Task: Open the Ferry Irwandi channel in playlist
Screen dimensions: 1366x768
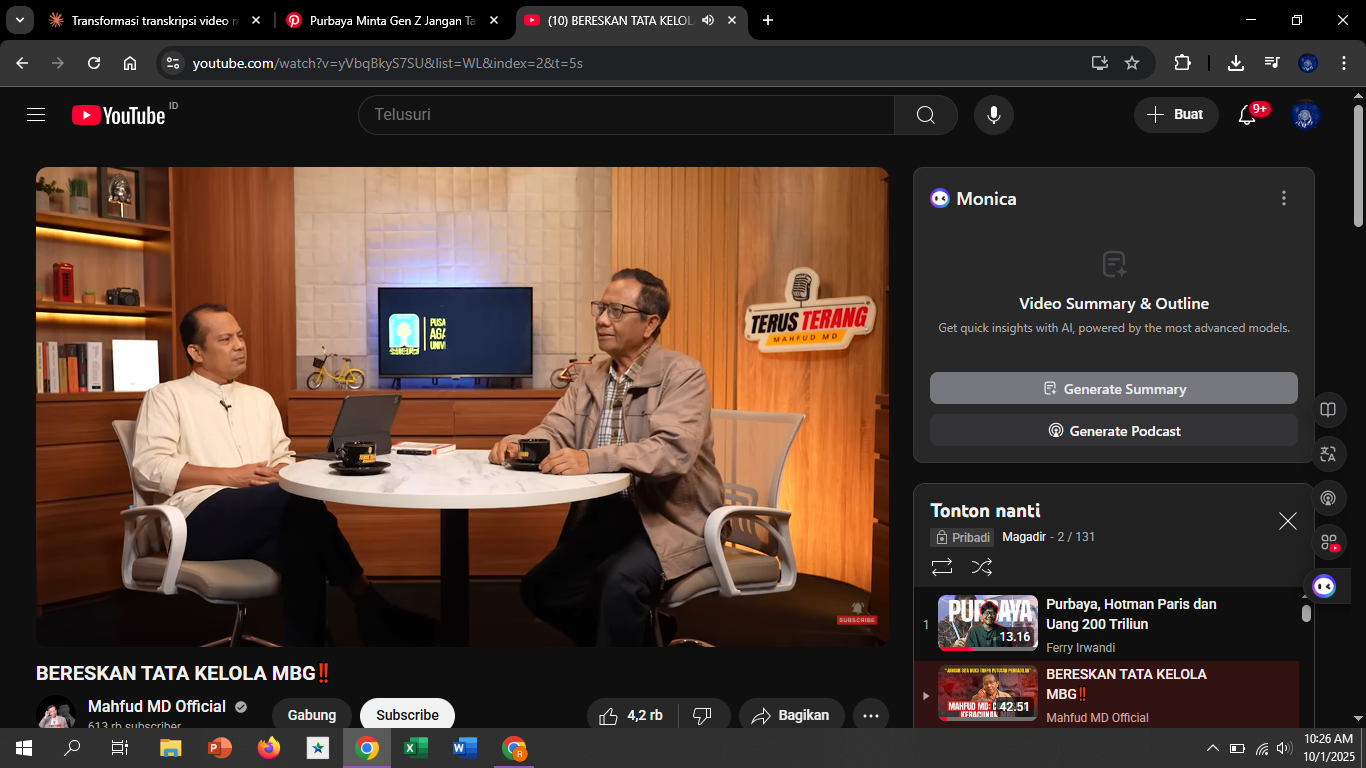Action: click(x=1080, y=647)
